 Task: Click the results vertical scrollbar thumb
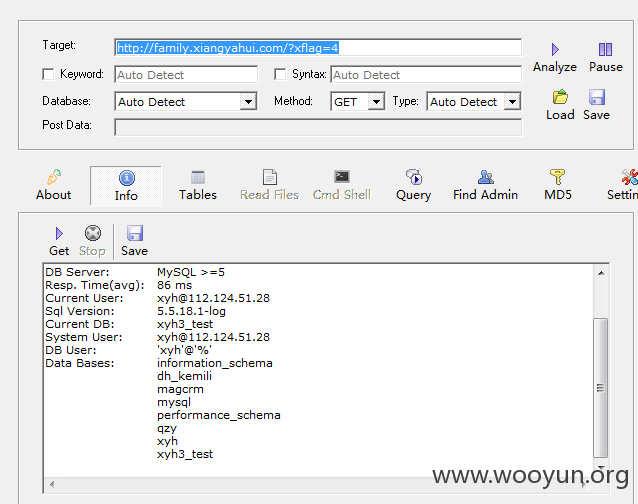[x=600, y=388]
